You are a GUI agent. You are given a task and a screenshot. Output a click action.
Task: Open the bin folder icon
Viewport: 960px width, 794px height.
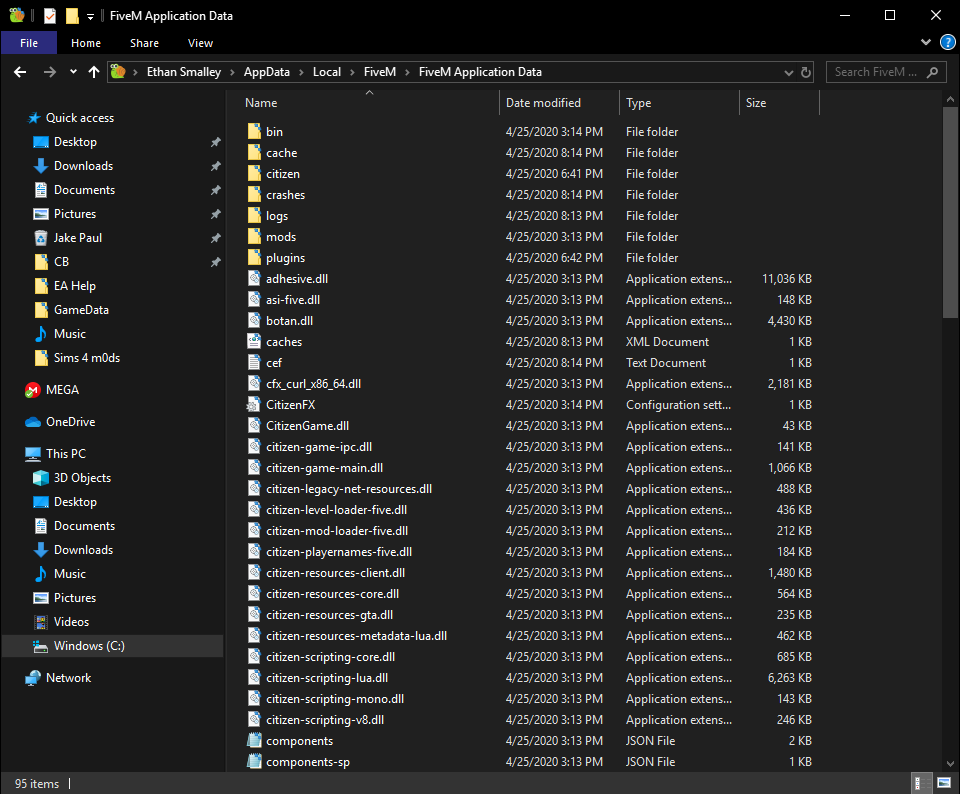point(254,132)
